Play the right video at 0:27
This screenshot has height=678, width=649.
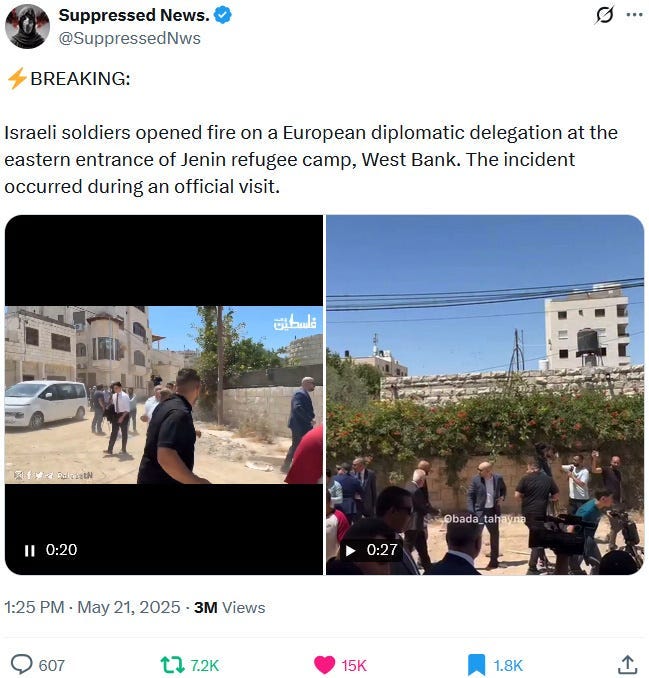pos(350,550)
